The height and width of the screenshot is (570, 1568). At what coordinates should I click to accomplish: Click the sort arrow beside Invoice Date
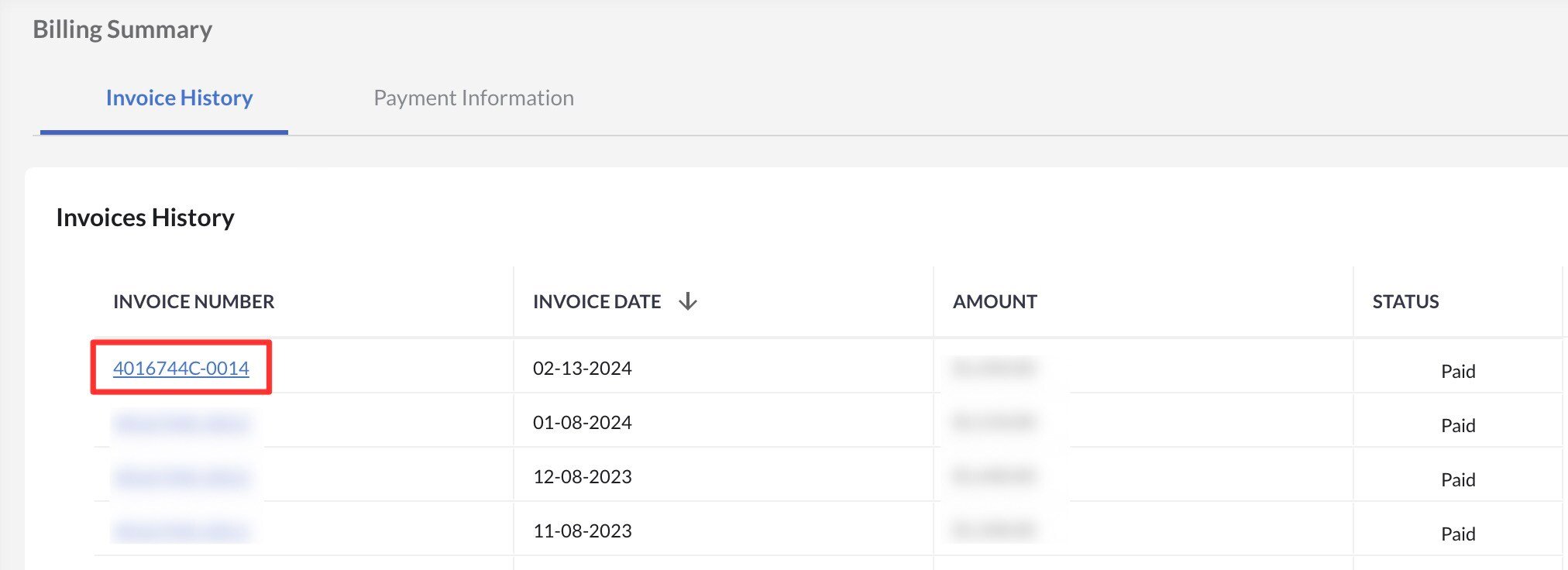coord(687,302)
